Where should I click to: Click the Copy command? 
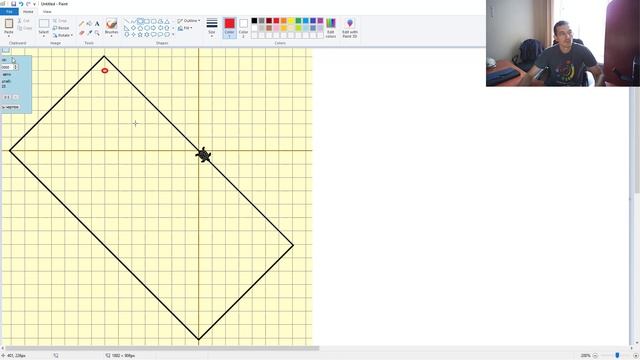(x=24, y=28)
